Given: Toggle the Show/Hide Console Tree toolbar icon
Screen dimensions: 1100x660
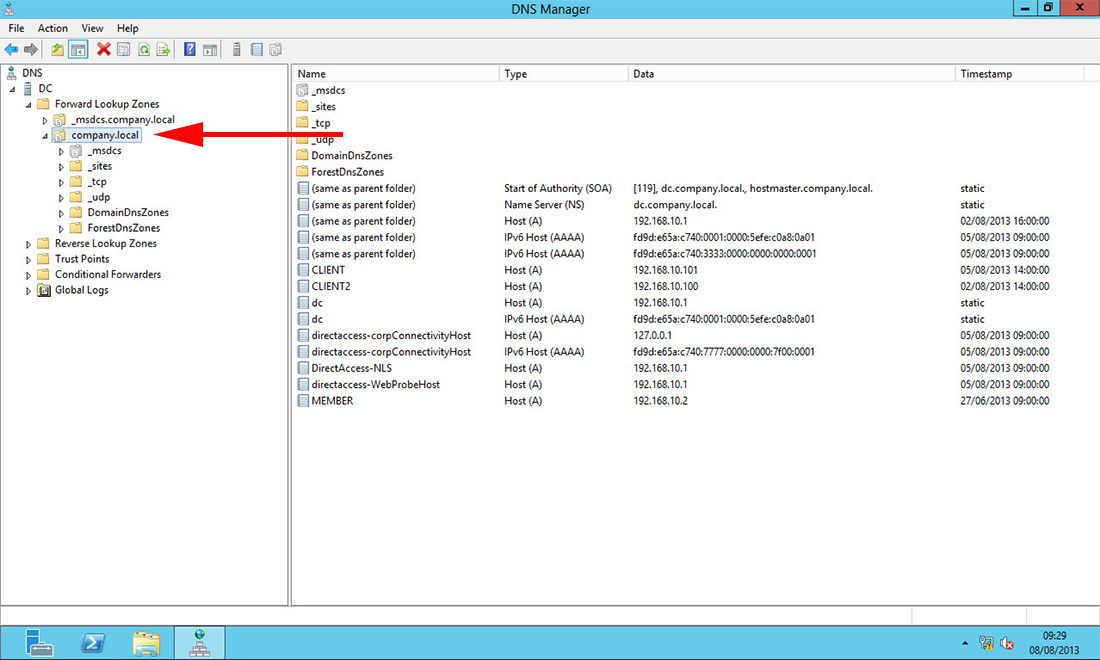Looking at the screenshot, I should click(78, 50).
